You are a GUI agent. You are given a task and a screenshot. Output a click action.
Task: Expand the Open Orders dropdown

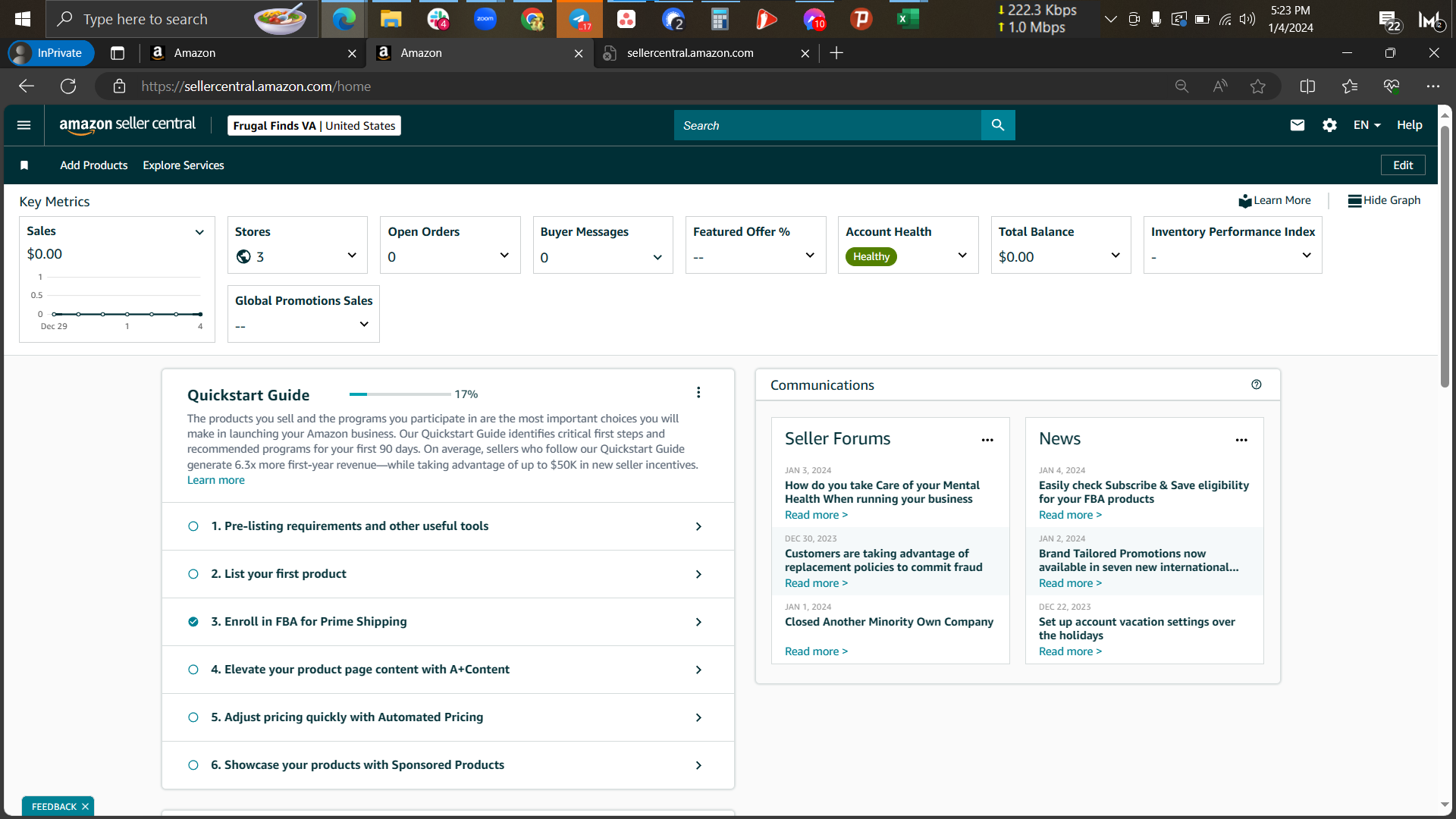(504, 256)
